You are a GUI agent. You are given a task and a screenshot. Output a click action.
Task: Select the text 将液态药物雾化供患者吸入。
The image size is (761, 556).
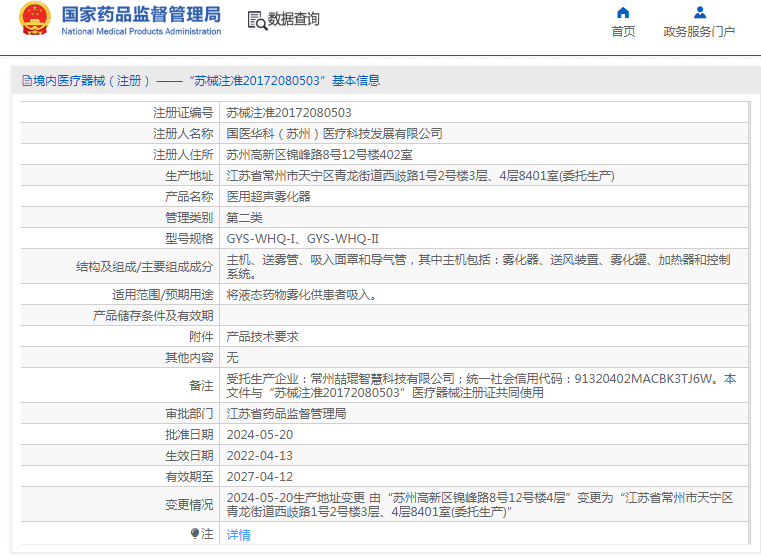pyautogui.click(x=301, y=294)
